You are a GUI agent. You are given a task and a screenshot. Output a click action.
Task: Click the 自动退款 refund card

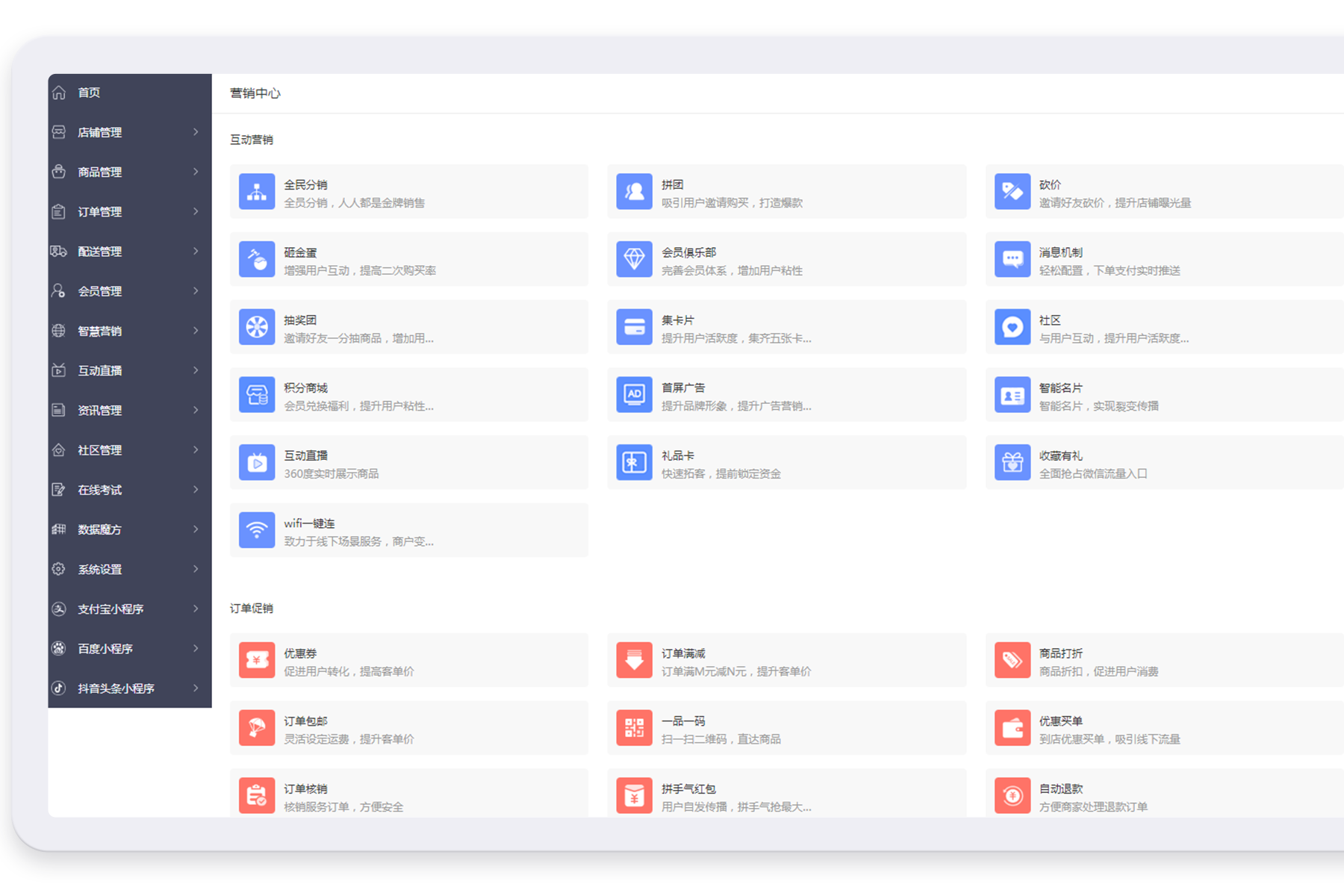[x=1060, y=789]
